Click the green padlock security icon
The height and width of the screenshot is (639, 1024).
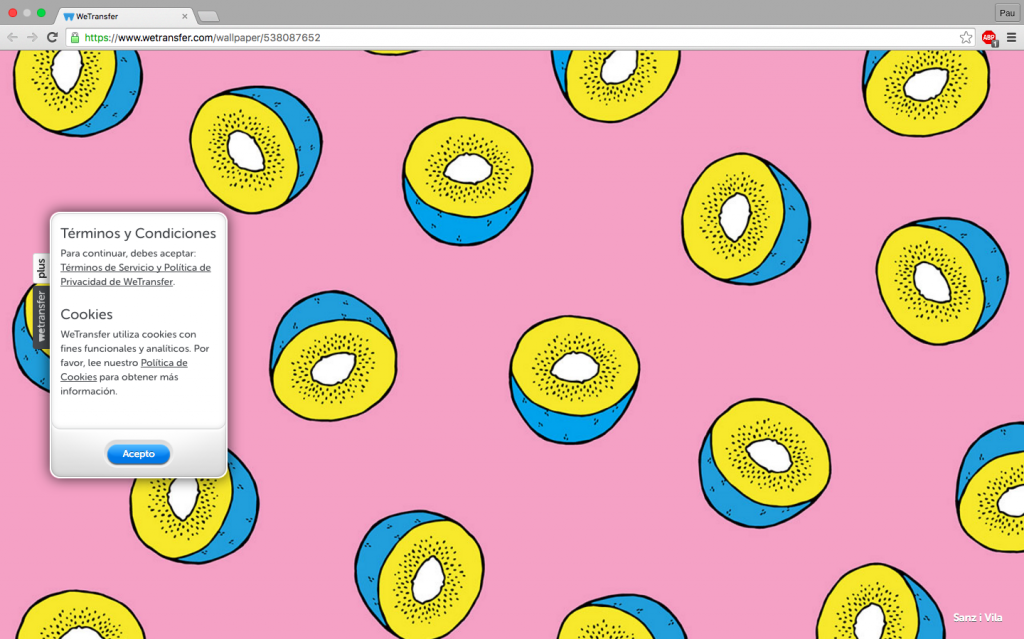75,38
